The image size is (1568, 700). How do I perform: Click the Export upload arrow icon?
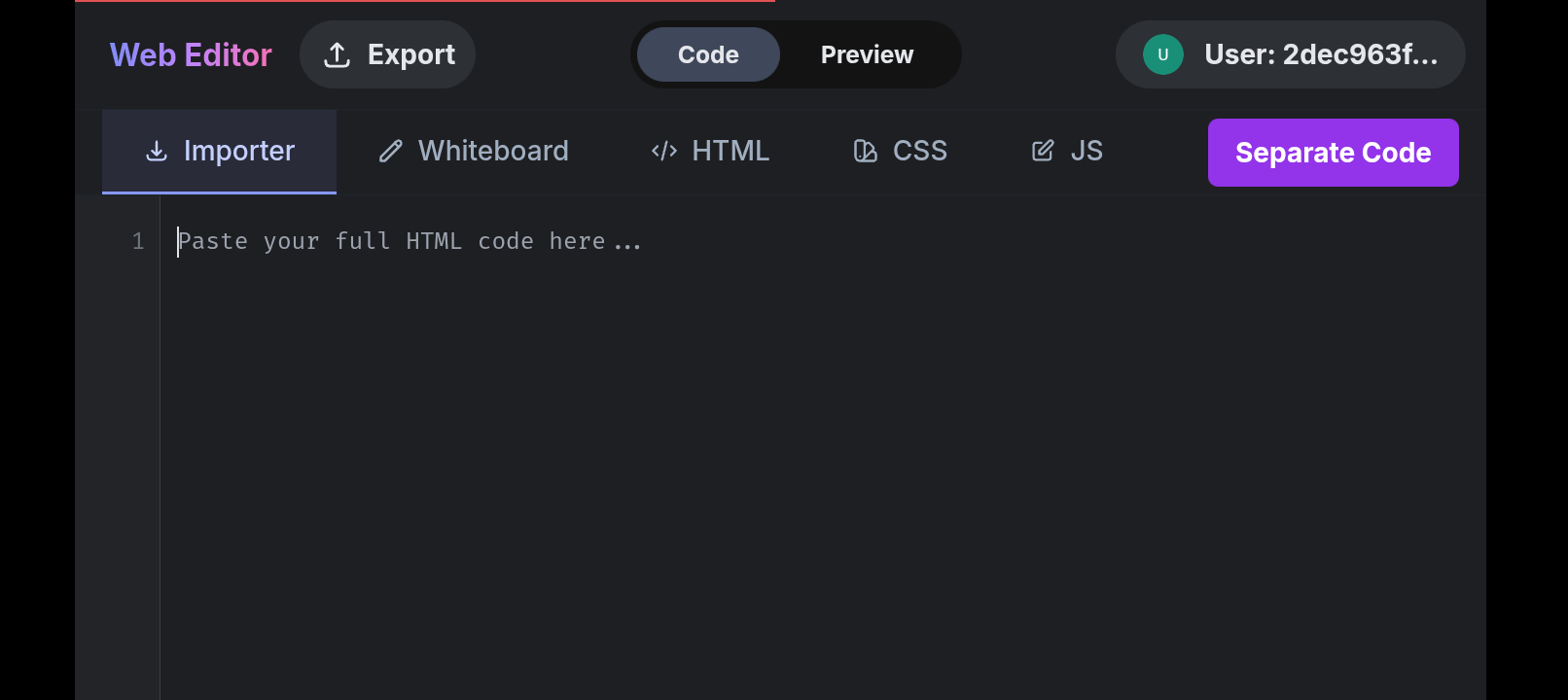337,55
